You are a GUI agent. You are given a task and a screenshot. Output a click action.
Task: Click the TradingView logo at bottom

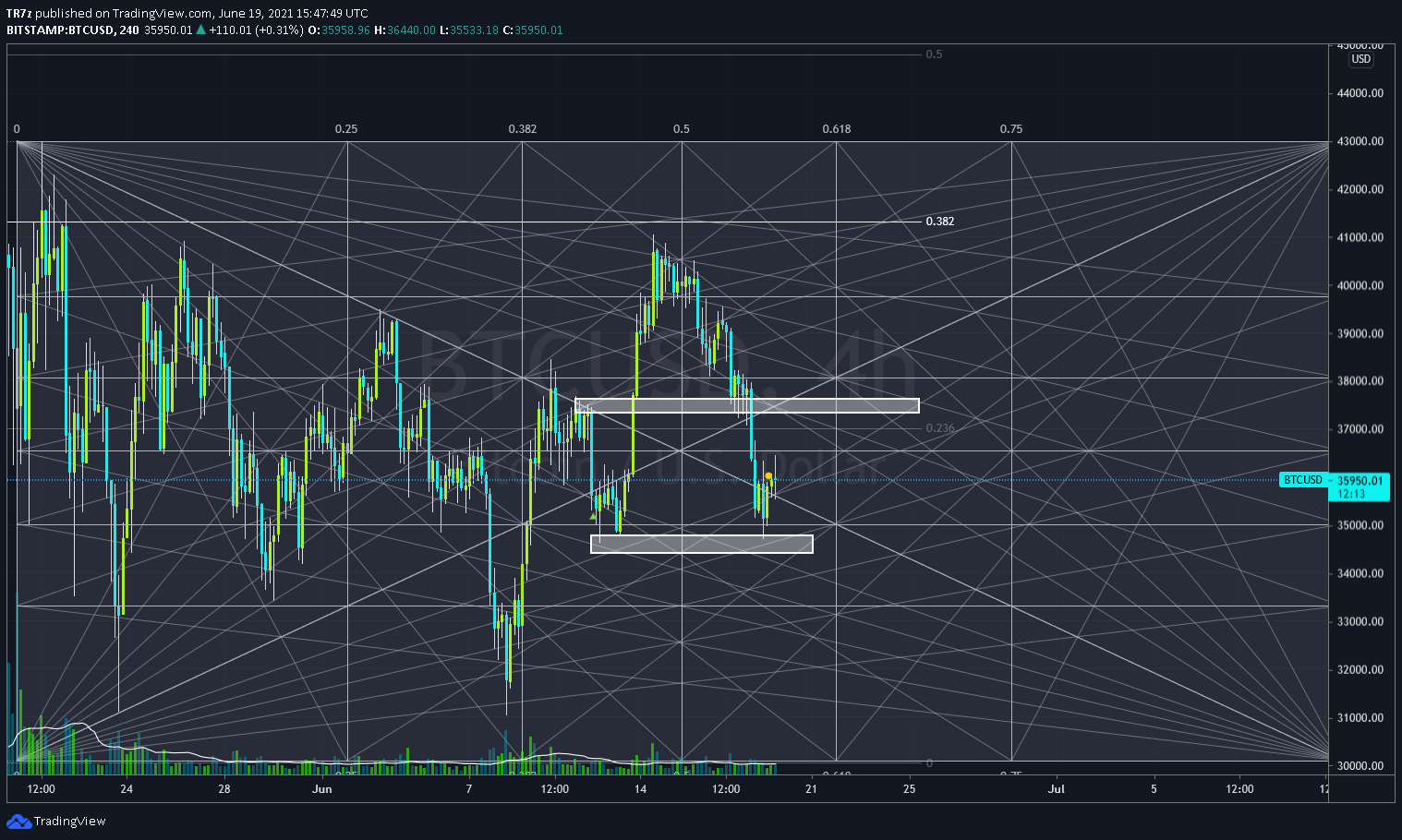pos(56,822)
